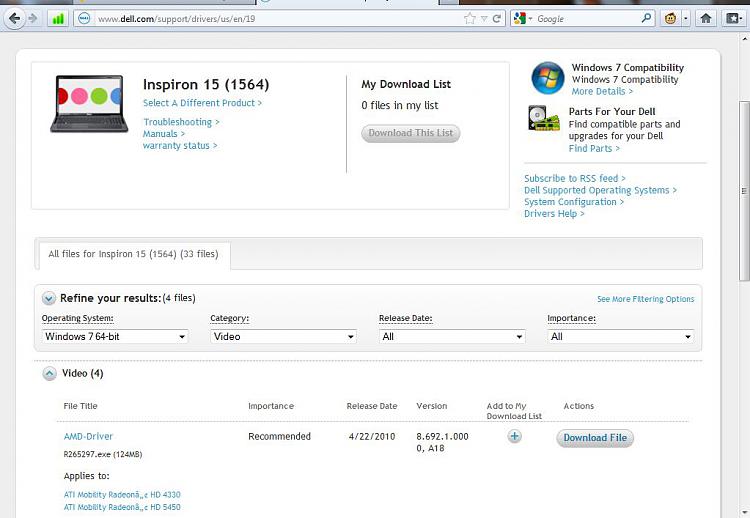The width and height of the screenshot is (750, 518).
Task: Click the monkey face addon icon
Action: coord(671,19)
